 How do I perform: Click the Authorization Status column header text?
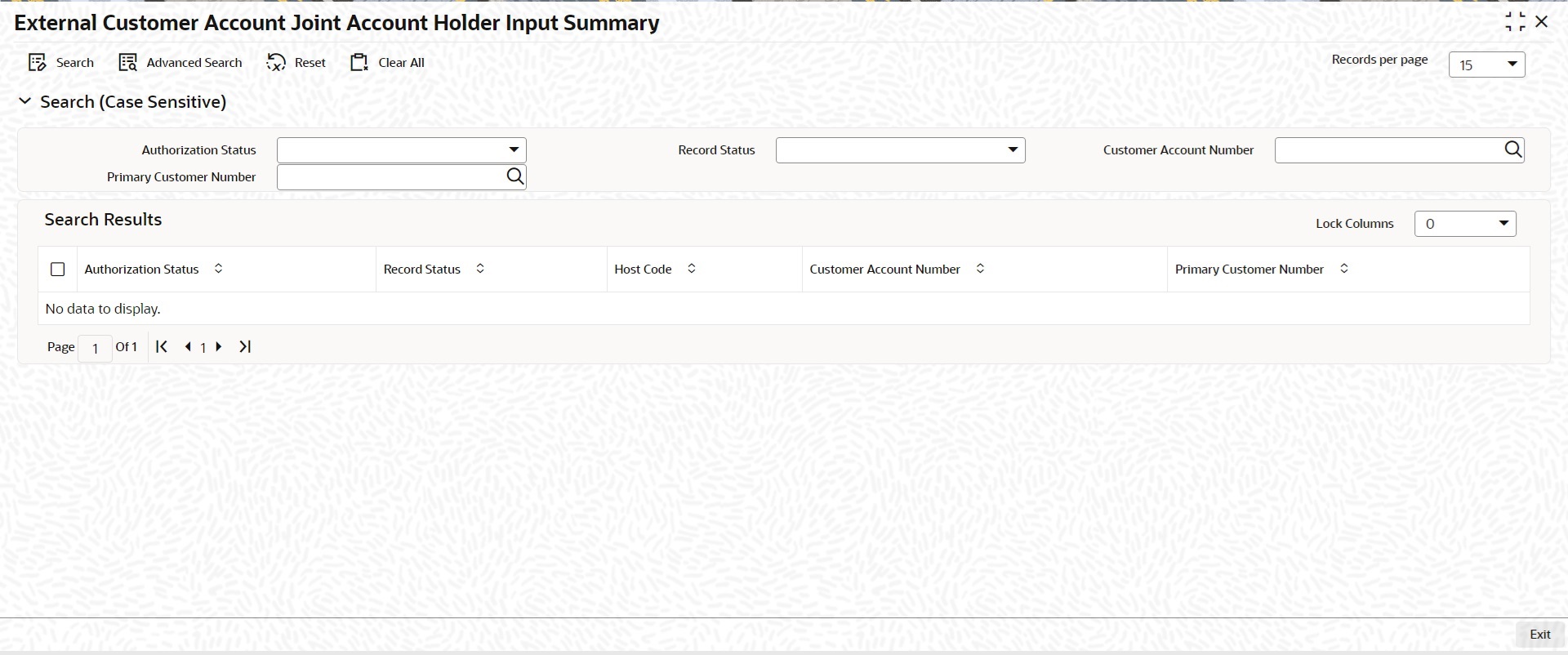click(141, 269)
